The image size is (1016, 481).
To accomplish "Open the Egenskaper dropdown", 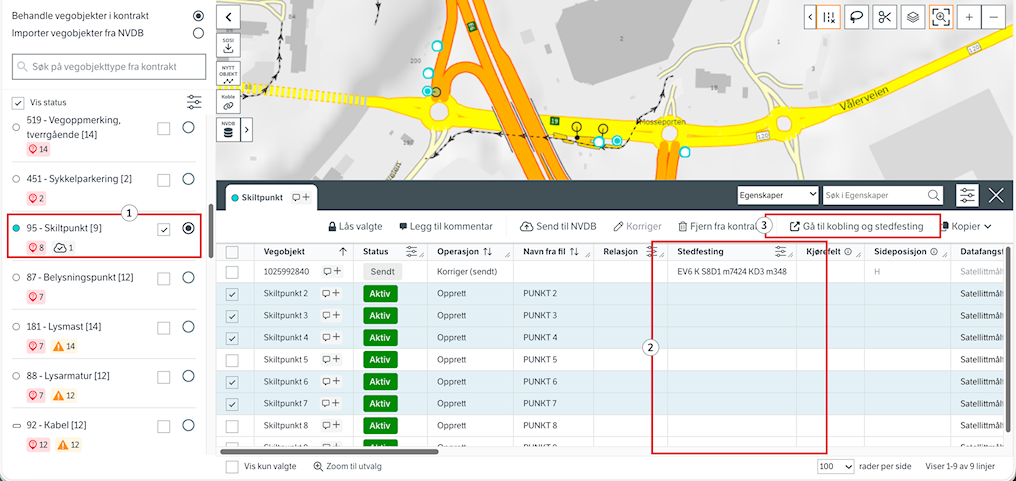I will point(776,196).
